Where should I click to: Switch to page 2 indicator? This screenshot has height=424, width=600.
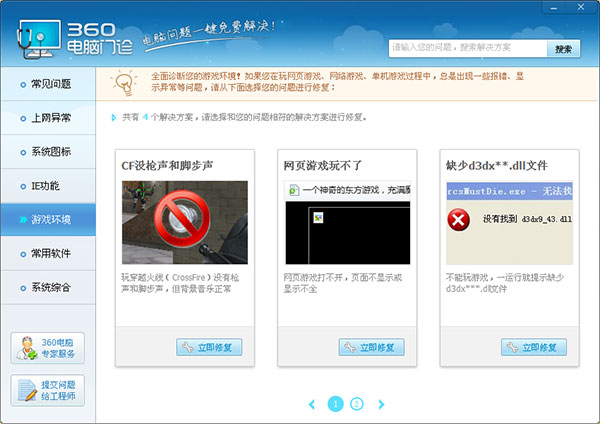pyautogui.click(x=357, y=404)
